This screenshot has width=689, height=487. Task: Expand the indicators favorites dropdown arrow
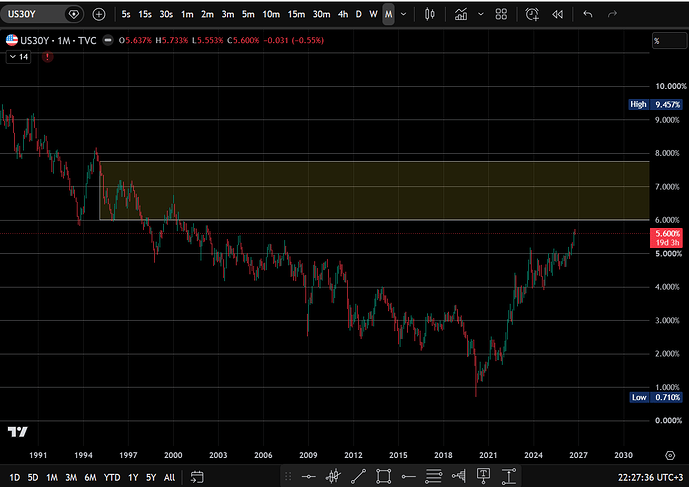tap(481, 15)
